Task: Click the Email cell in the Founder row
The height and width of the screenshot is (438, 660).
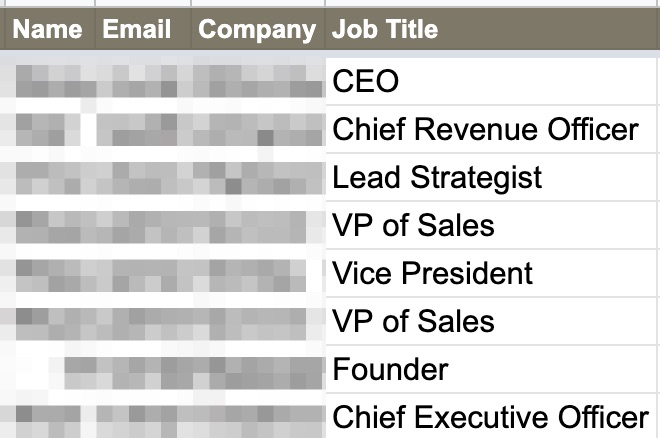Action: [x=142, y=369]
